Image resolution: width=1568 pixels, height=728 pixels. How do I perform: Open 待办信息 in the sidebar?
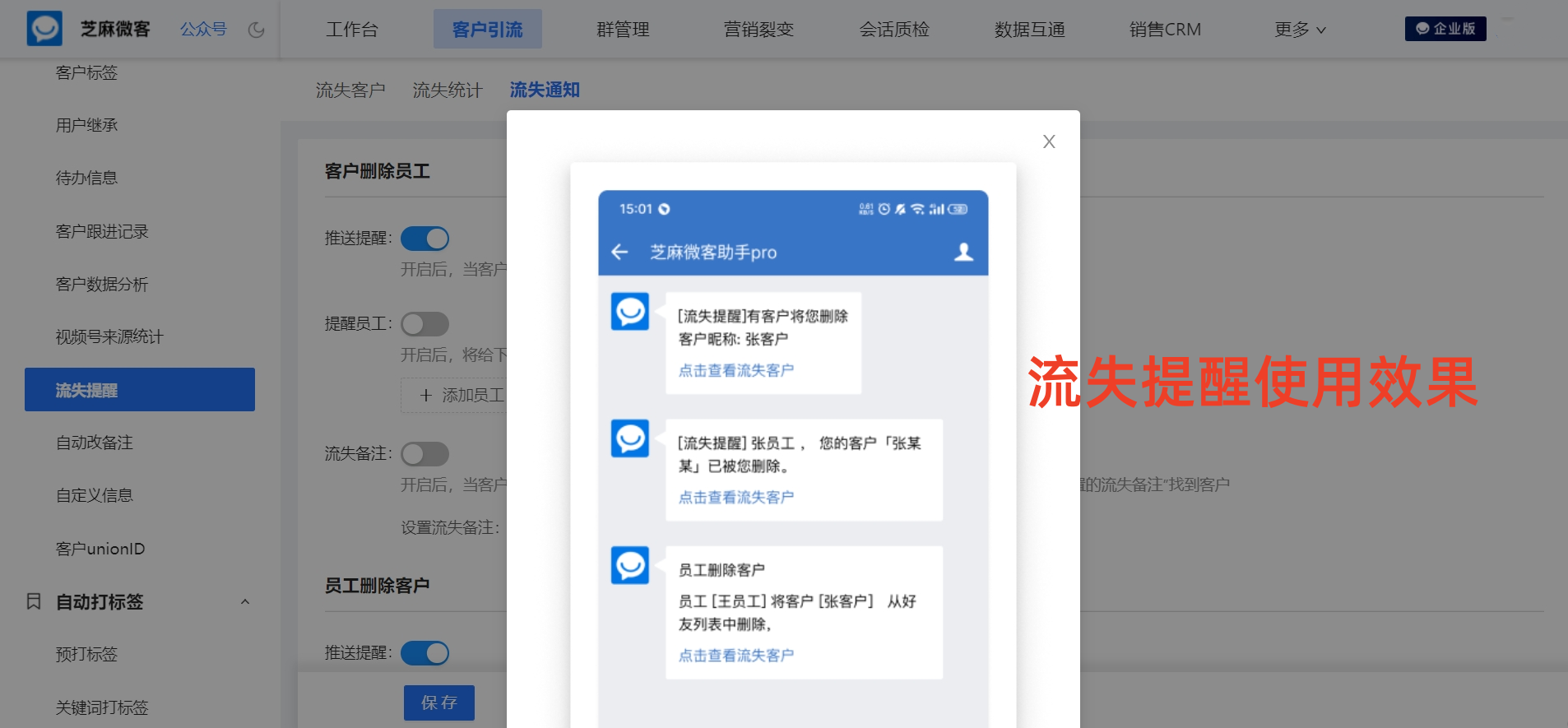[86, 178]
